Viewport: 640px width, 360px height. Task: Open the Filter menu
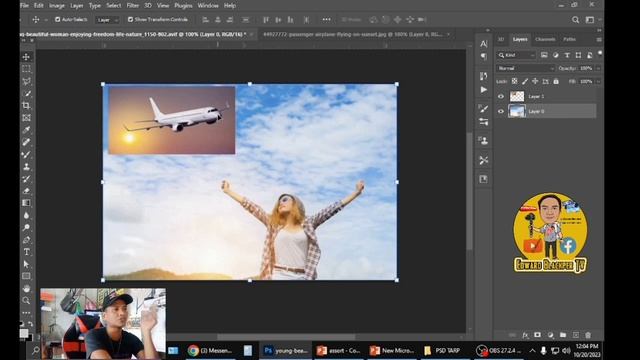(133, 6)
